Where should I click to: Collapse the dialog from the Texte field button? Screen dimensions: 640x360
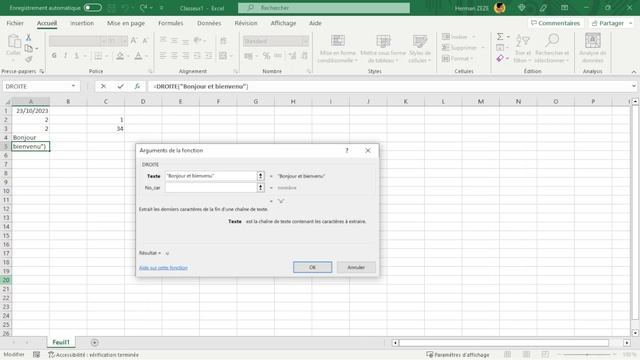(260, 176)
